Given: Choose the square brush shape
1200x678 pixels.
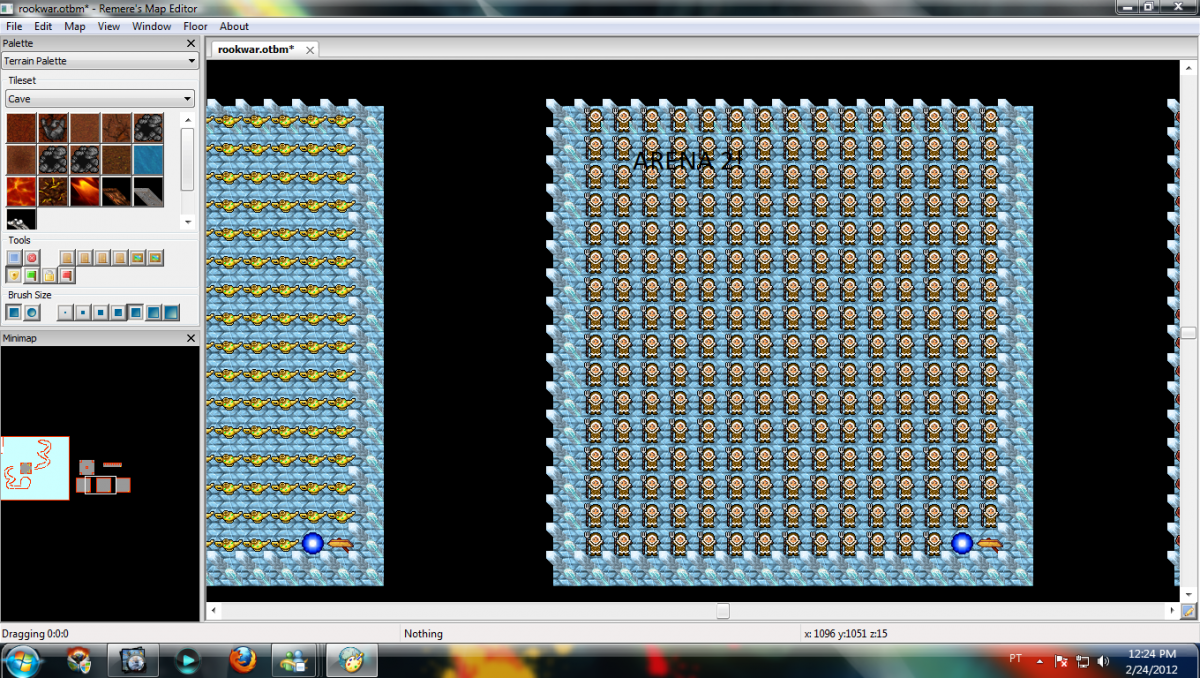Looking at the screenshot, I should [14, 313].
